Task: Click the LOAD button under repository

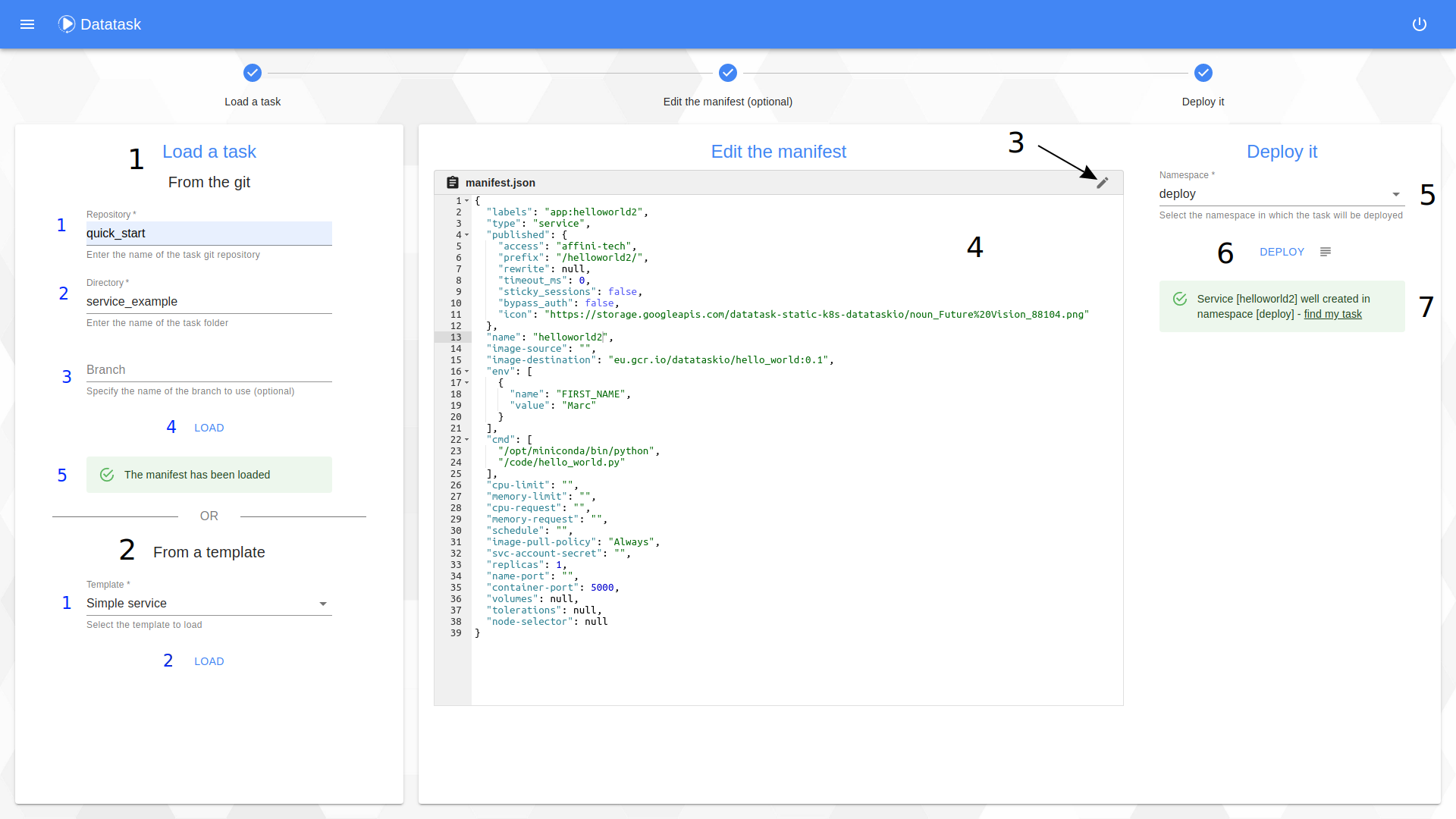Action: pos(209,427)
